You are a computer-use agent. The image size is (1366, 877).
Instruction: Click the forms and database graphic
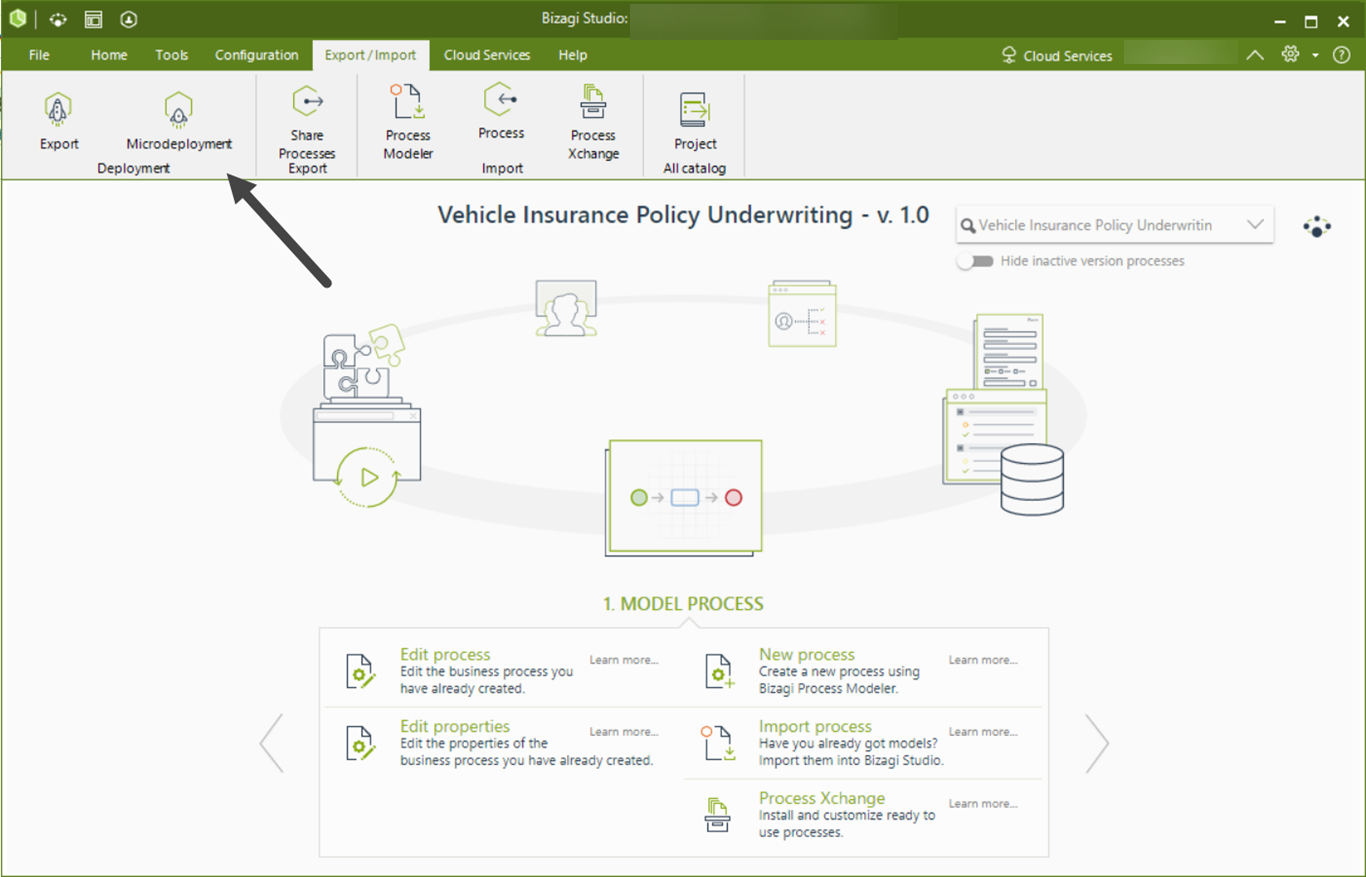1003,414
